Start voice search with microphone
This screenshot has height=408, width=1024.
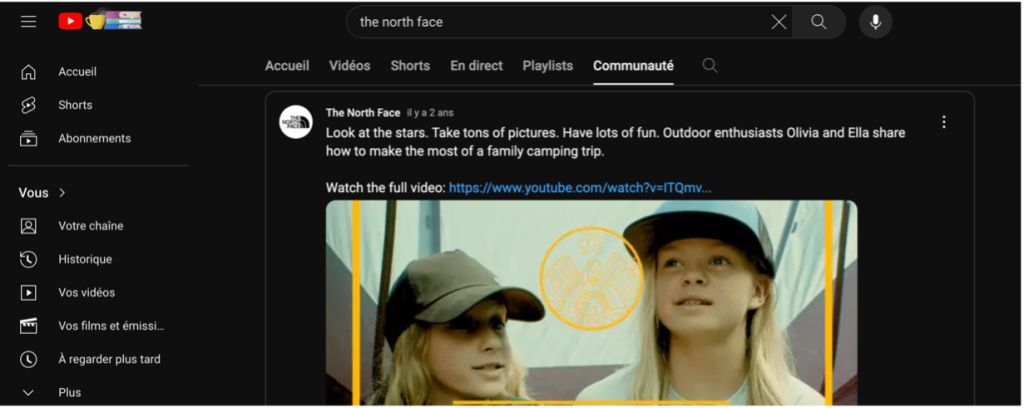875,22
